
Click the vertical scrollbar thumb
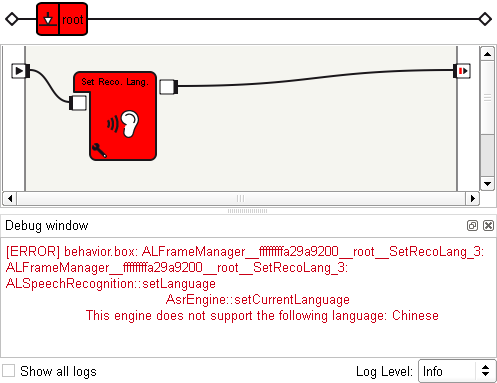tap(487, 98)
